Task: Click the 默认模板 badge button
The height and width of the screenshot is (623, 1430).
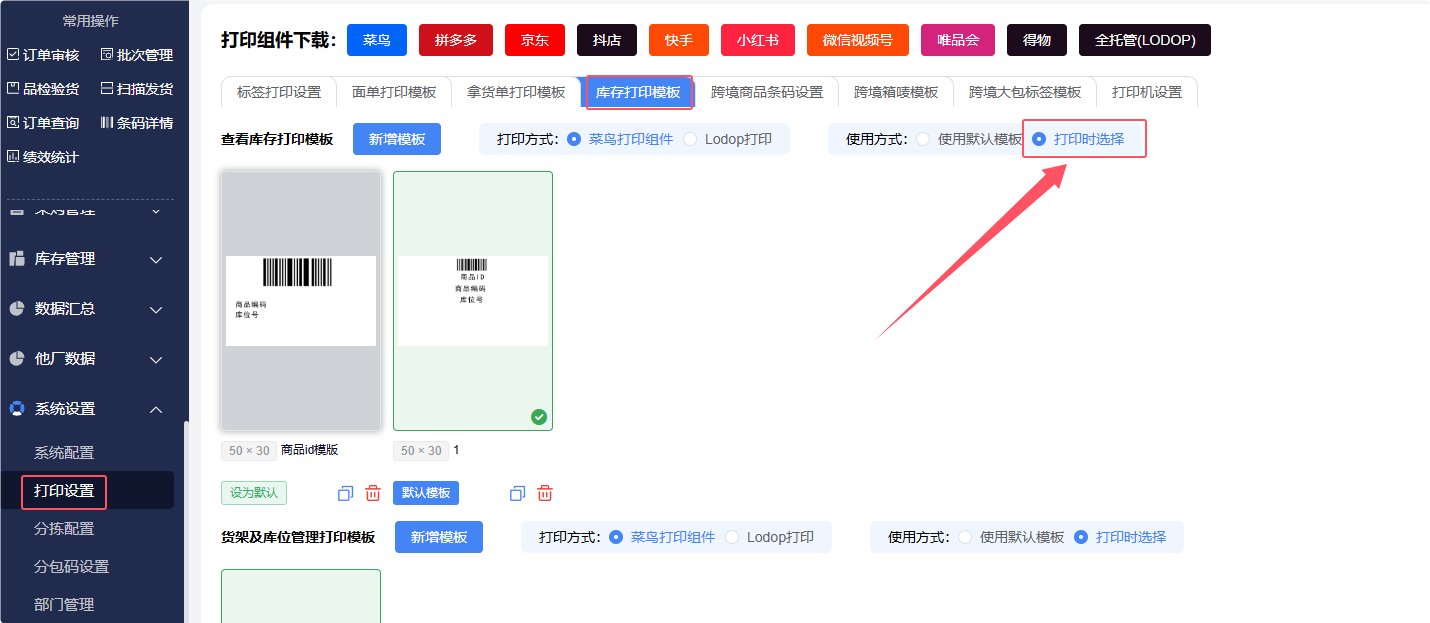Action: click(x=426, y=493)
